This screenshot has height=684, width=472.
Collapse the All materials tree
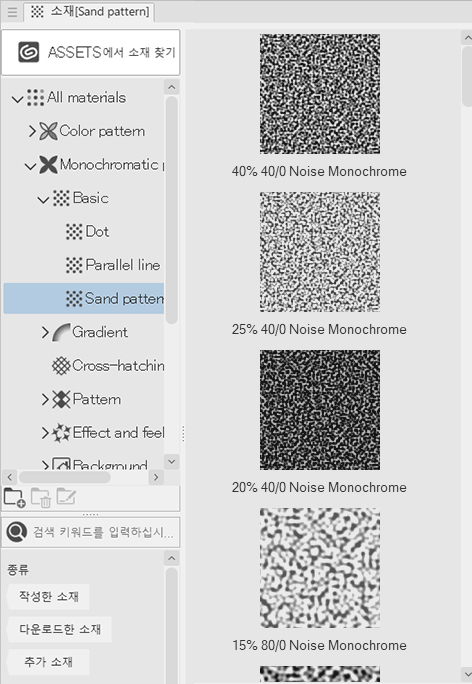pos(17,99)
